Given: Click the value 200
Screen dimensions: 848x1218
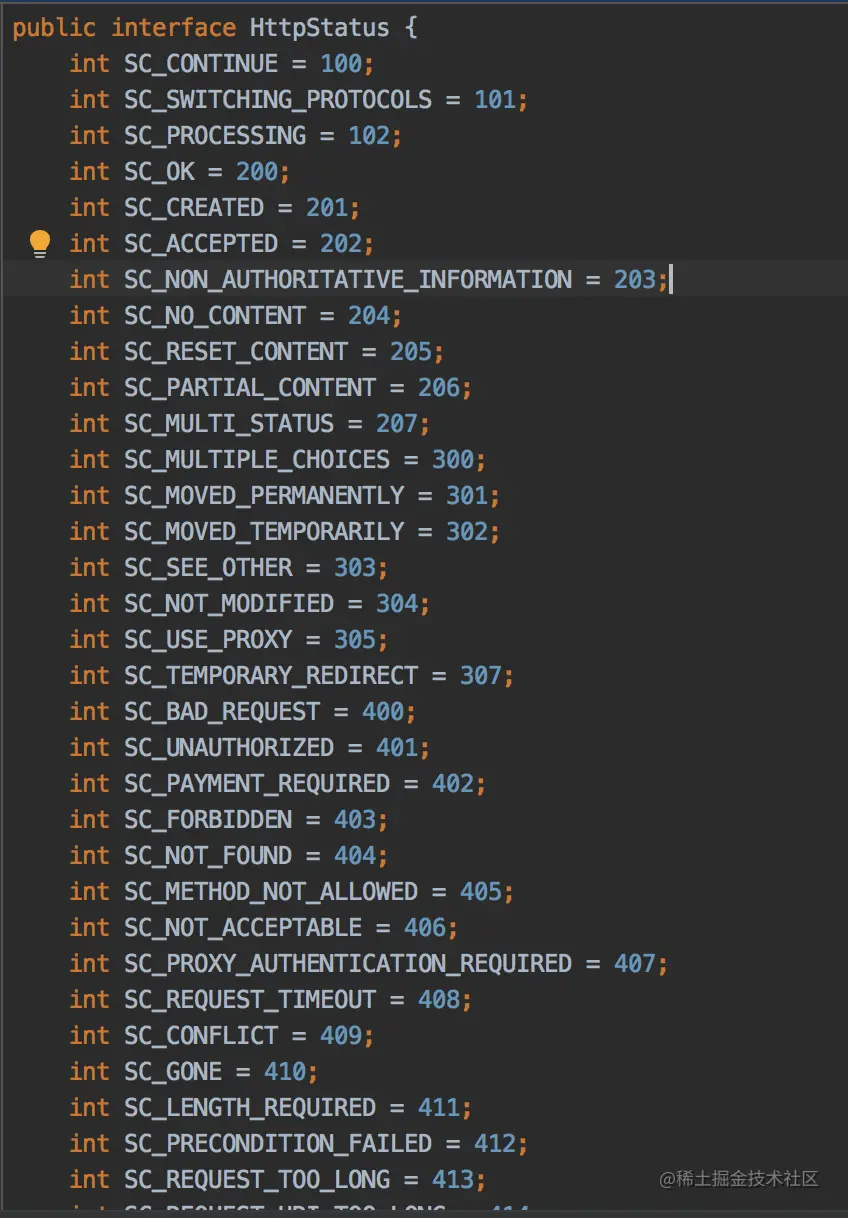Looking at the screenshot, I should pos(257,172).
